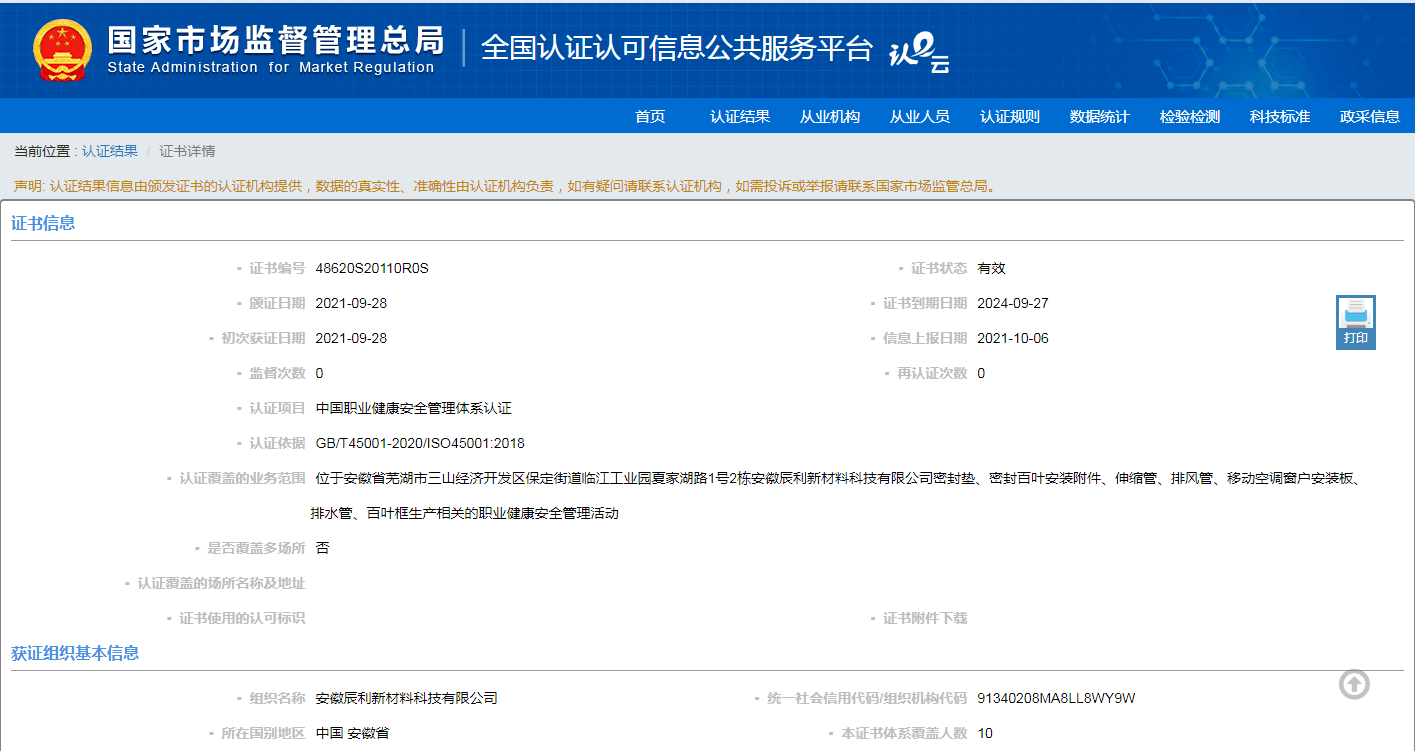The width and height of the screenshot is (1415, 751).
Task: Click 中国职业健康安全管理体系认证 text
Action: coord(413,408)
